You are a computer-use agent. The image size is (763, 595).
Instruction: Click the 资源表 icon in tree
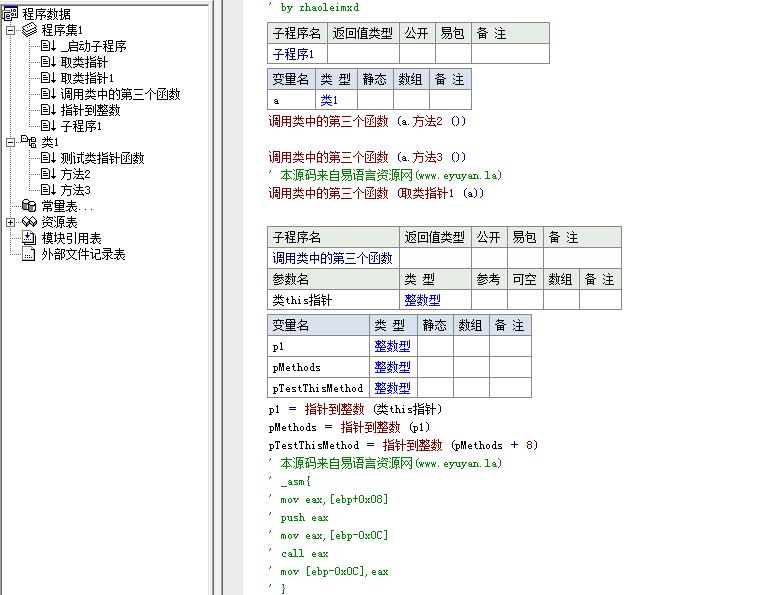(x=29, y=222)
